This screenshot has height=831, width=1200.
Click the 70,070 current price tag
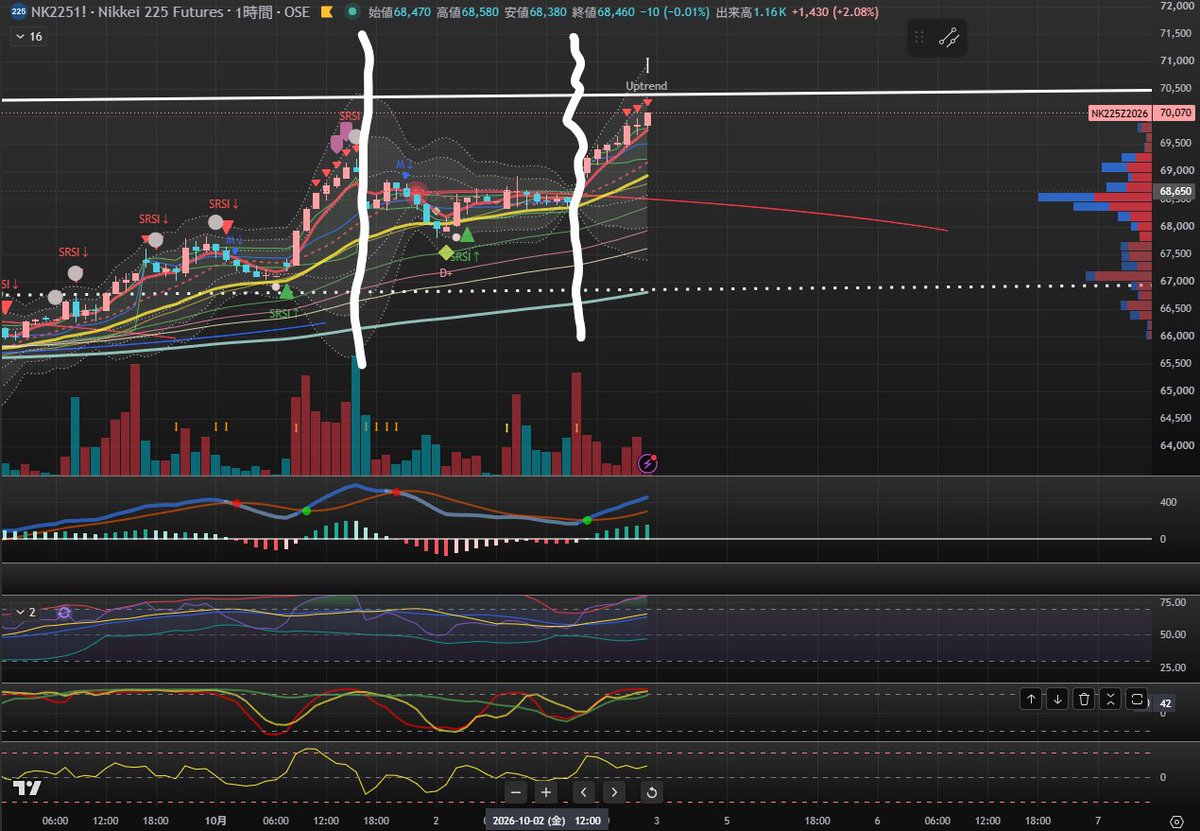1174,114
